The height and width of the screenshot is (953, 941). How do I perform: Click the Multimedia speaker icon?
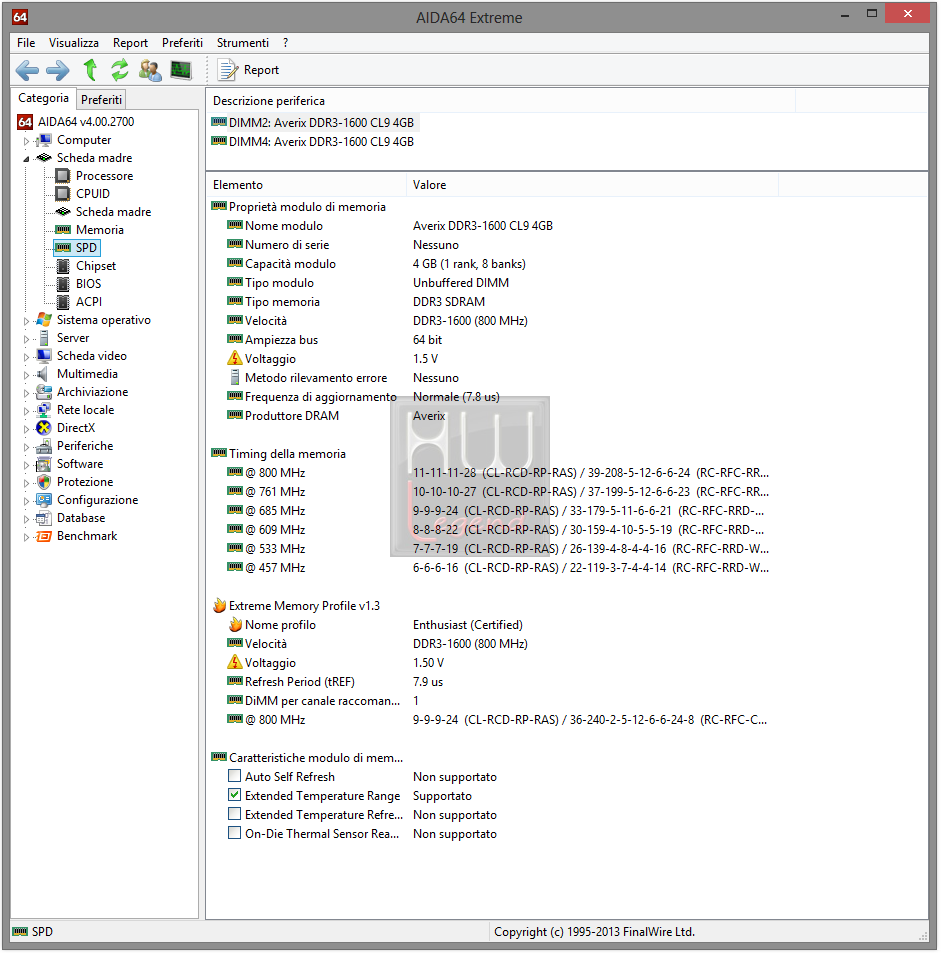43,374
